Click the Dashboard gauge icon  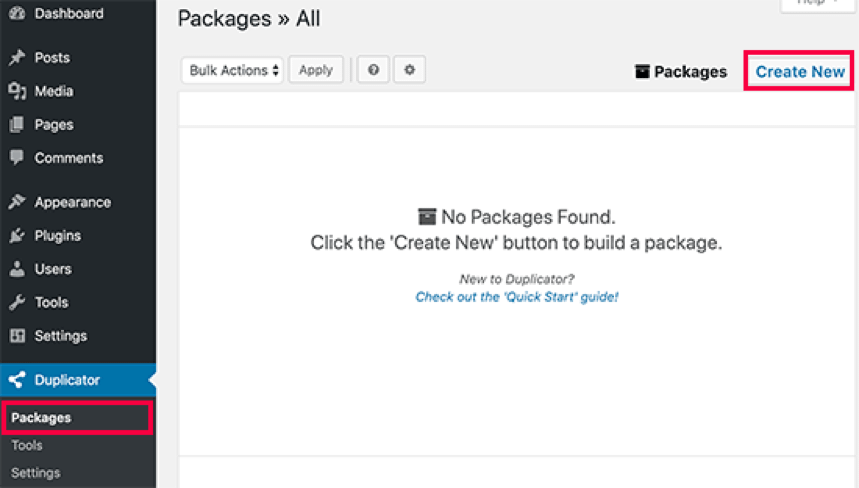[x=17, y=14]
